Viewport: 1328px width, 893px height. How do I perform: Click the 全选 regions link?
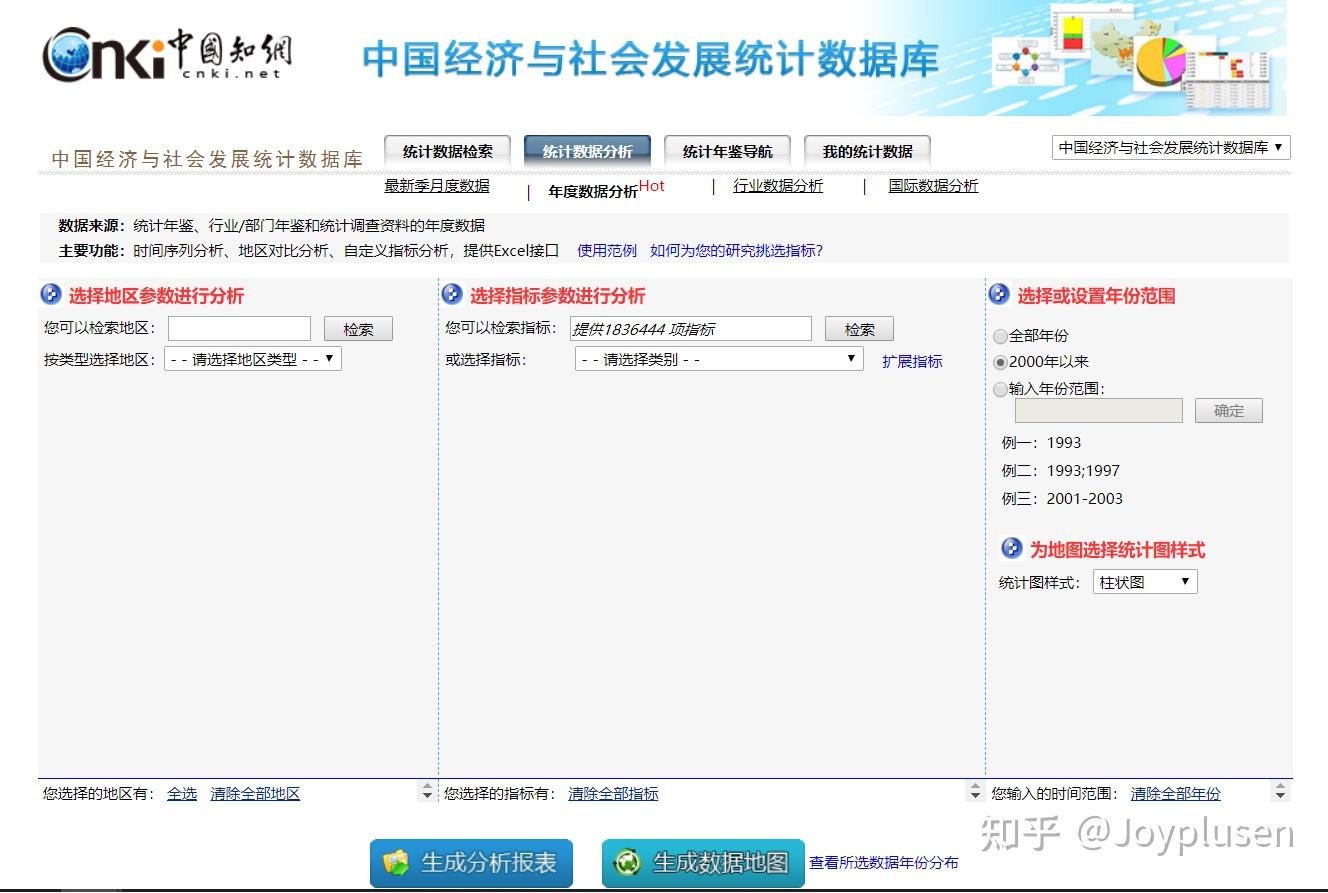tap(182, 794)
